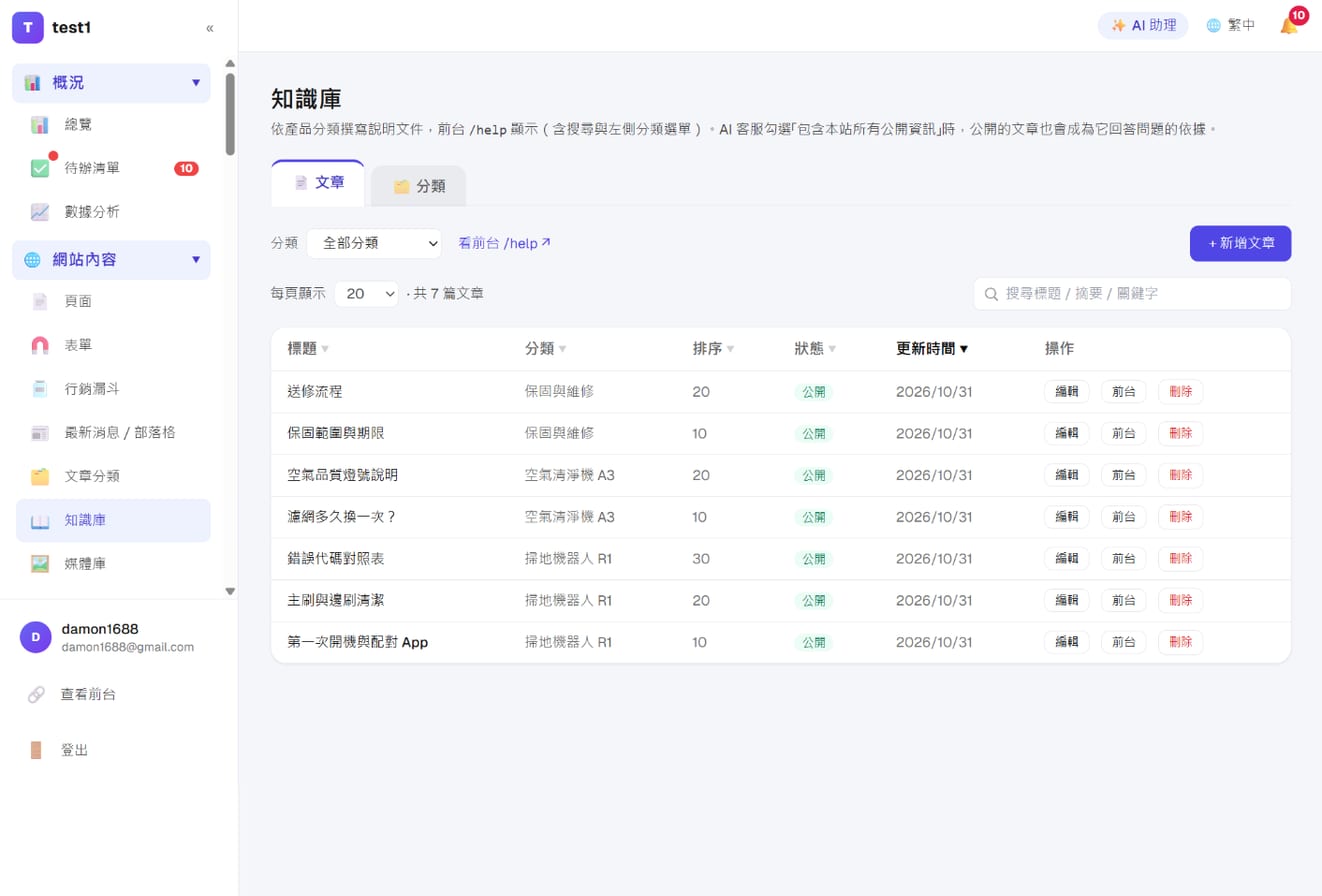Screen dimensions: 1322x896
Task: Click the 第一次開機與配對 App title
Action: (x=357, y=642)
